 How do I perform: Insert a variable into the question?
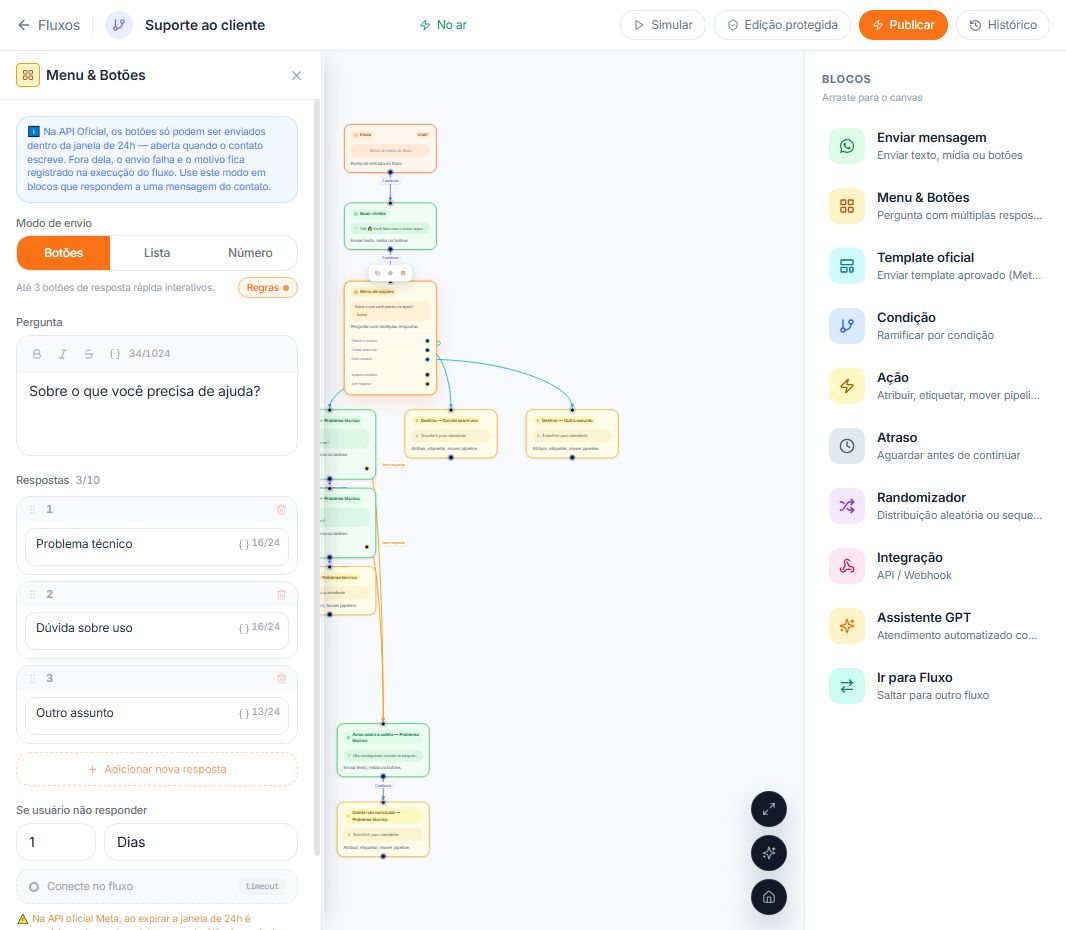[x=115, y=354]
